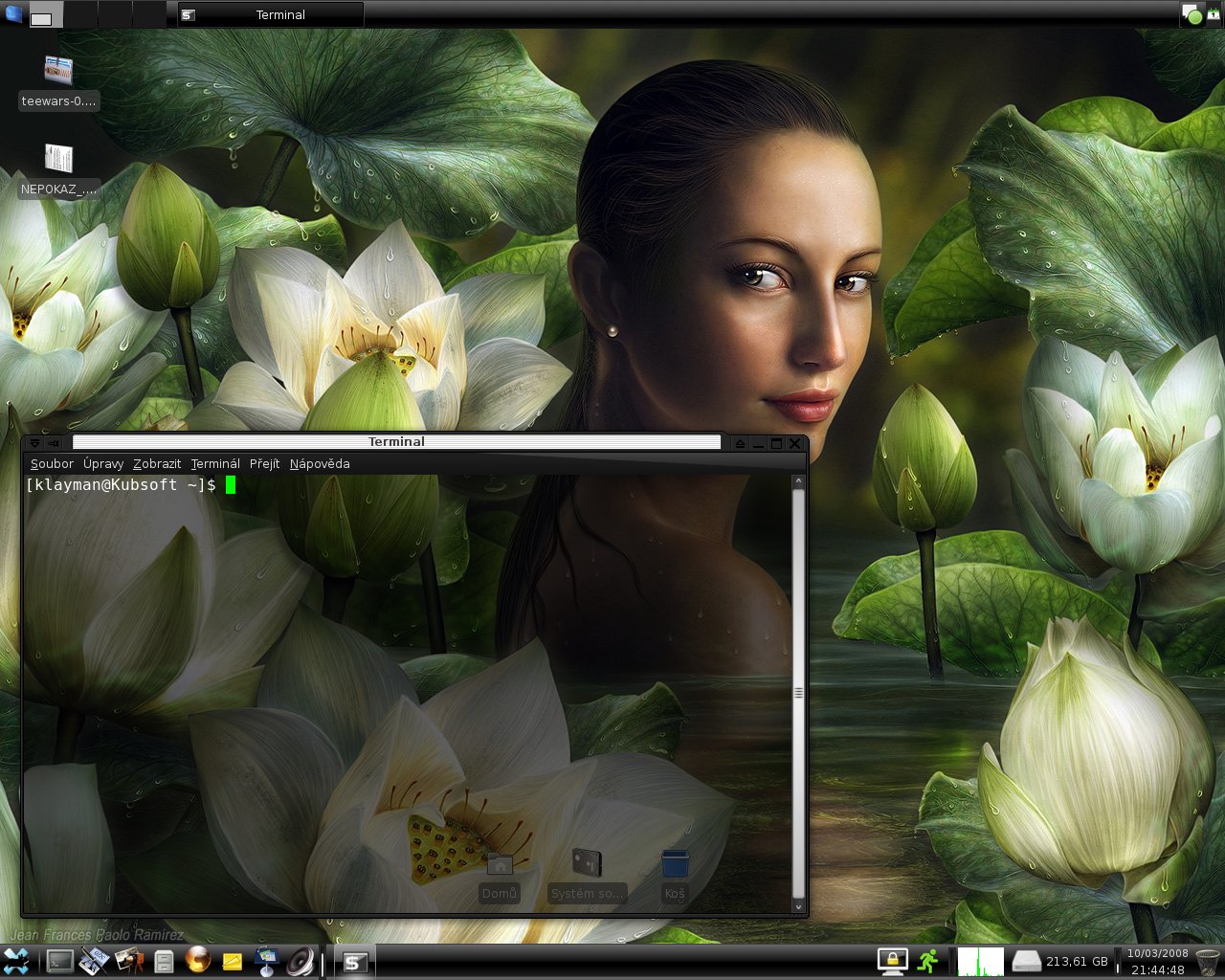
Task: Open the Soubor menu
Action: (x=52, y=463)
